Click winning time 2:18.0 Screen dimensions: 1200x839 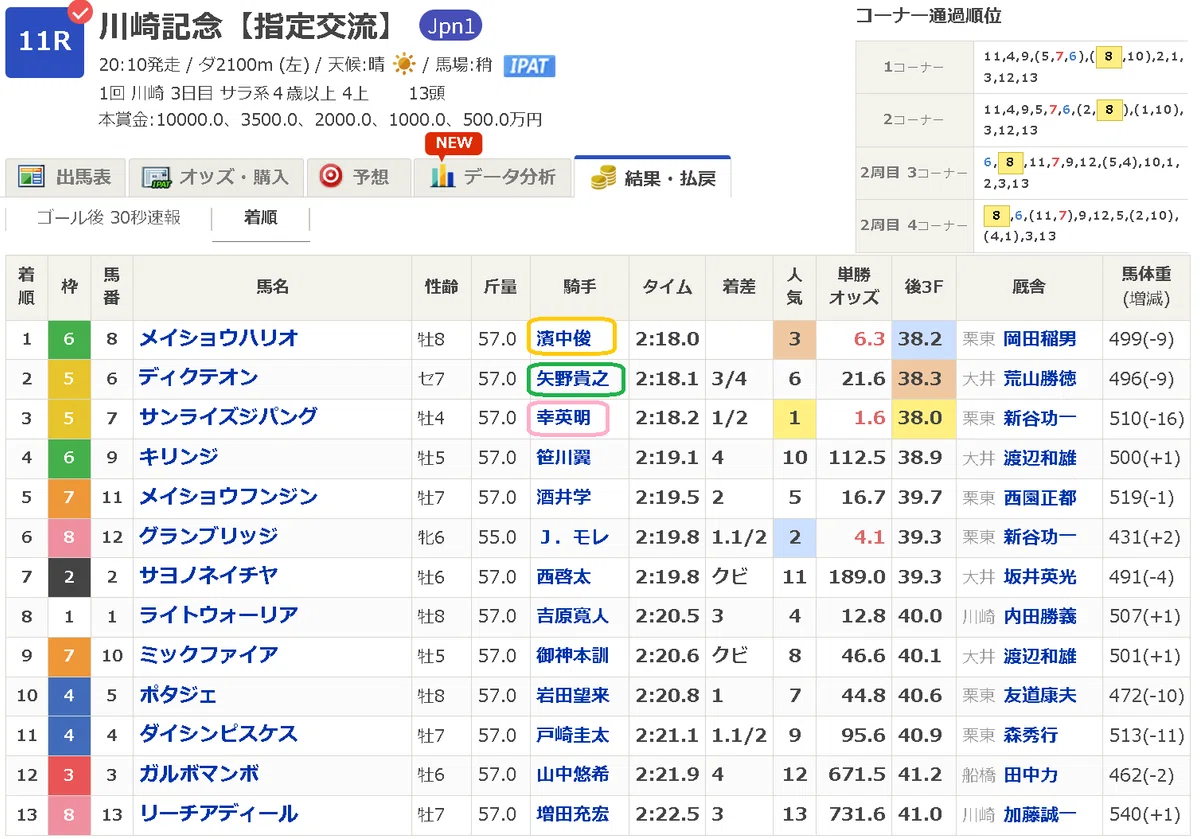tap(670, 339)
